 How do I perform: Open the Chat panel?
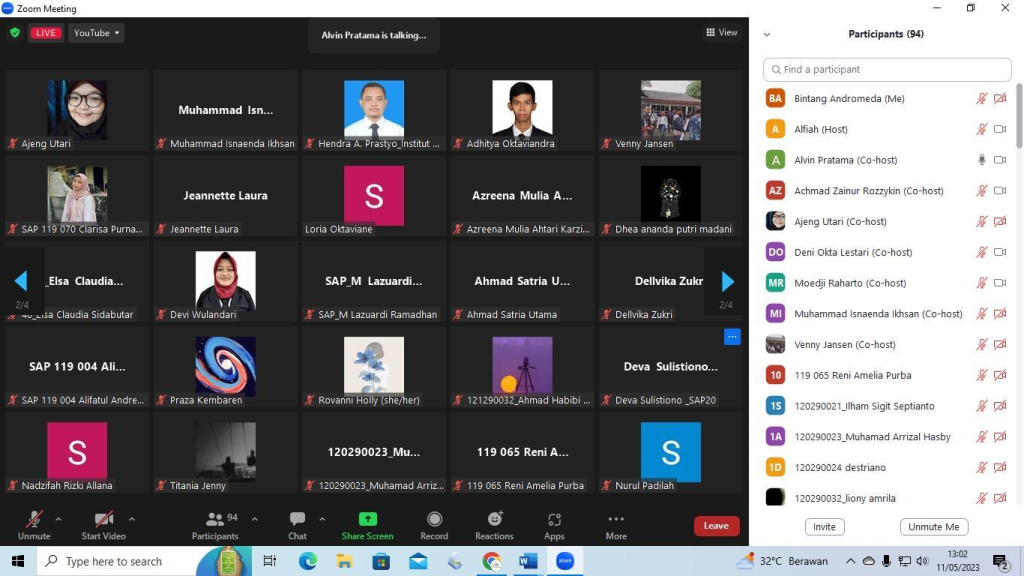coord(297,525)
